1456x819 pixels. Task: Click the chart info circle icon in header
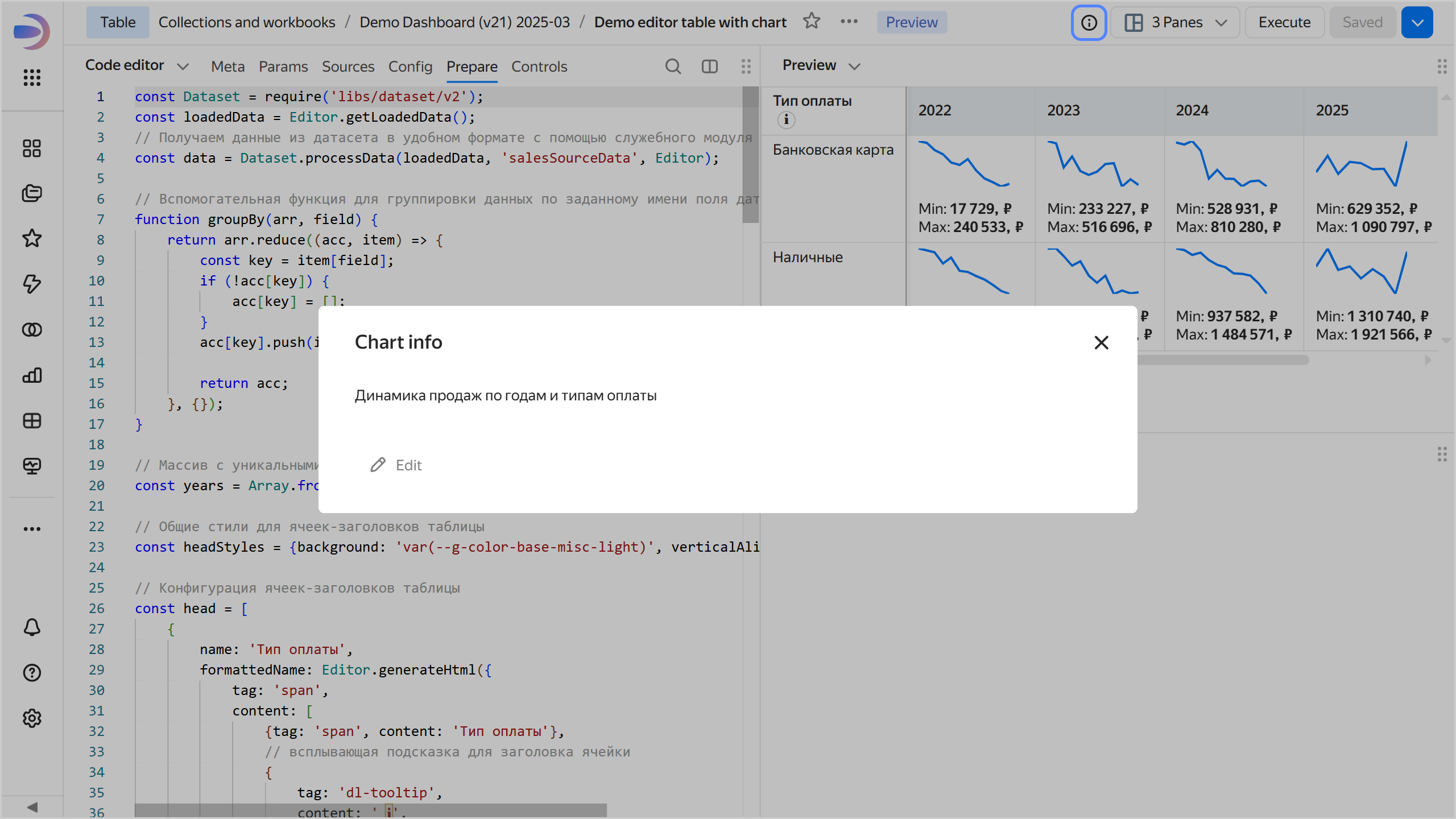[x=1089, y=23]
